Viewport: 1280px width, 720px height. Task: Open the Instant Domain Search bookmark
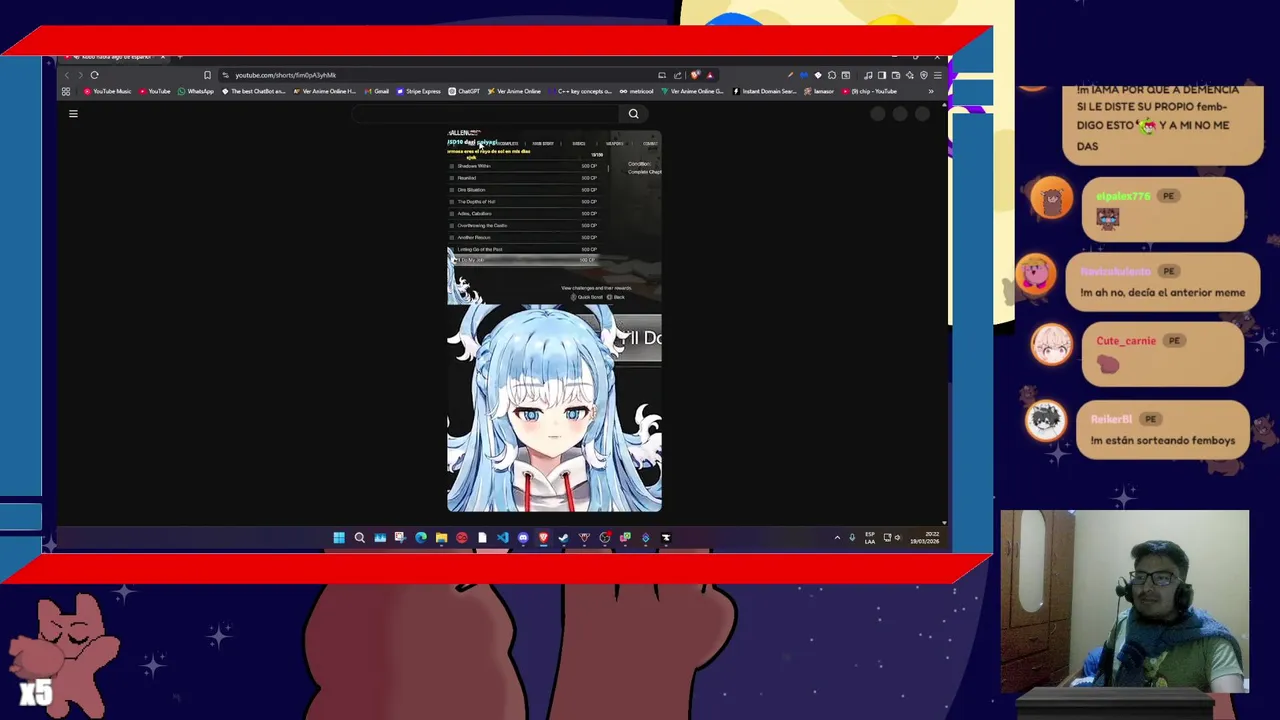[x=765, y=91]
